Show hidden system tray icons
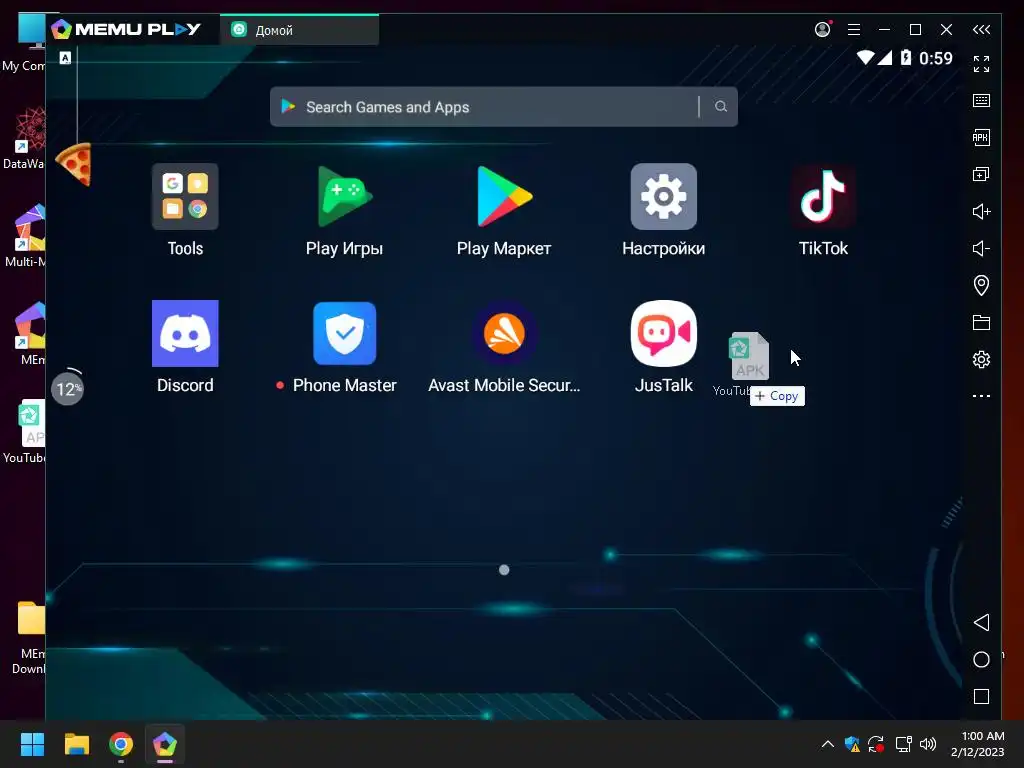 (827, 744)
